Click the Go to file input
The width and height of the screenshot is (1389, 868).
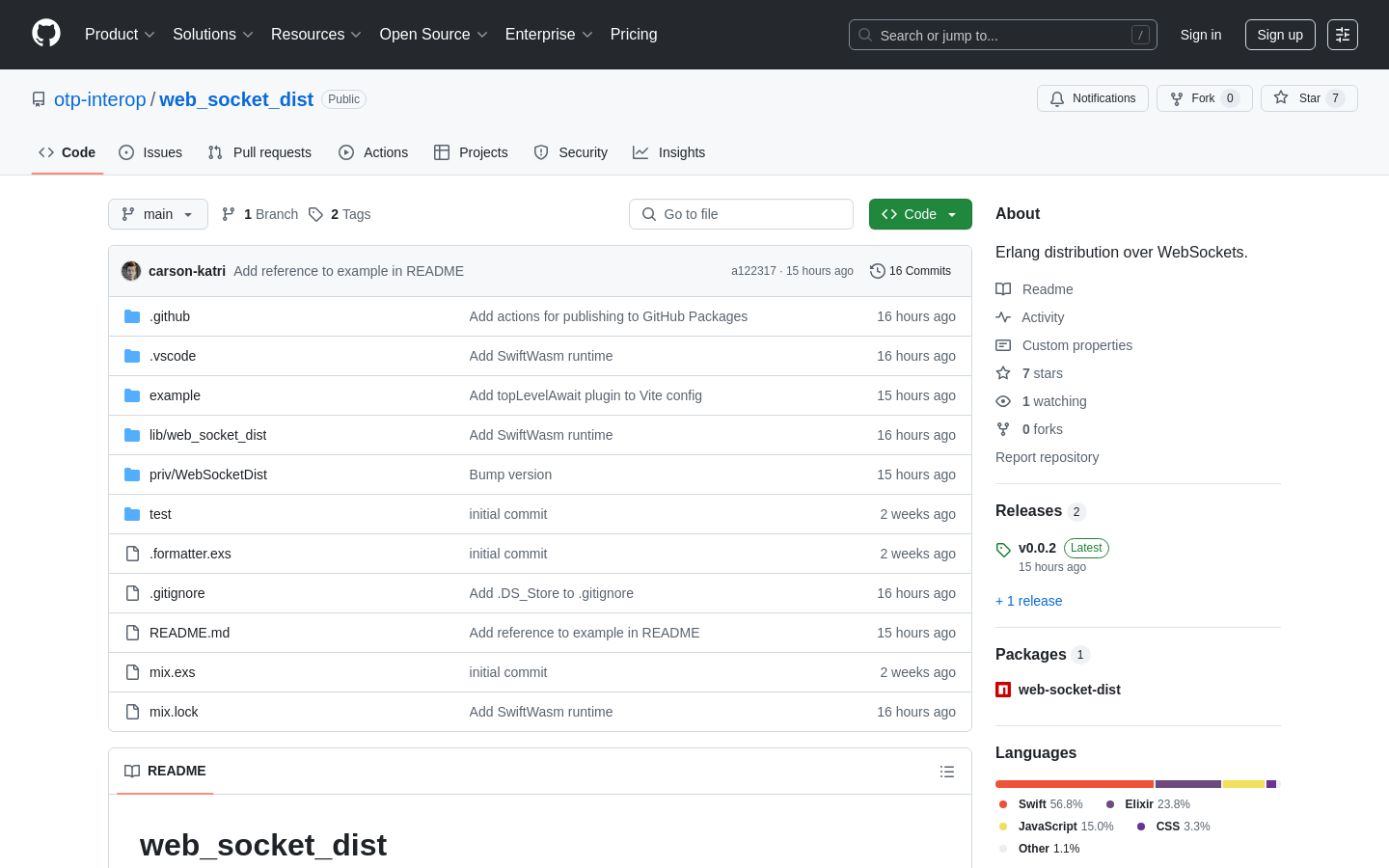pyautogui.click(x=741, y=214)
